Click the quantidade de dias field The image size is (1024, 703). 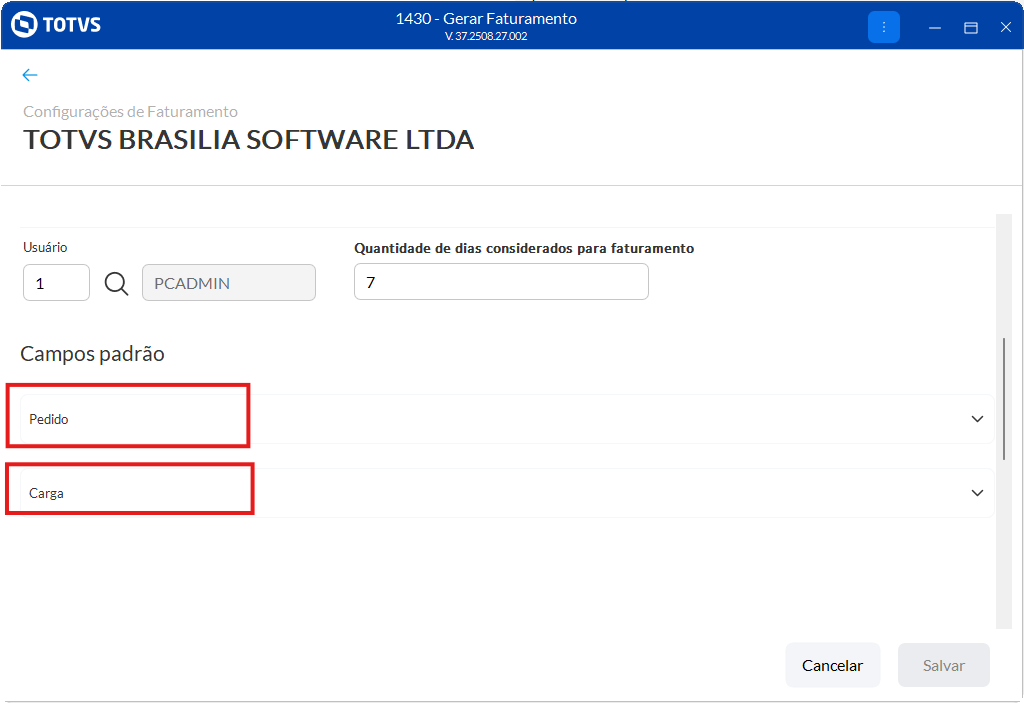500,282
